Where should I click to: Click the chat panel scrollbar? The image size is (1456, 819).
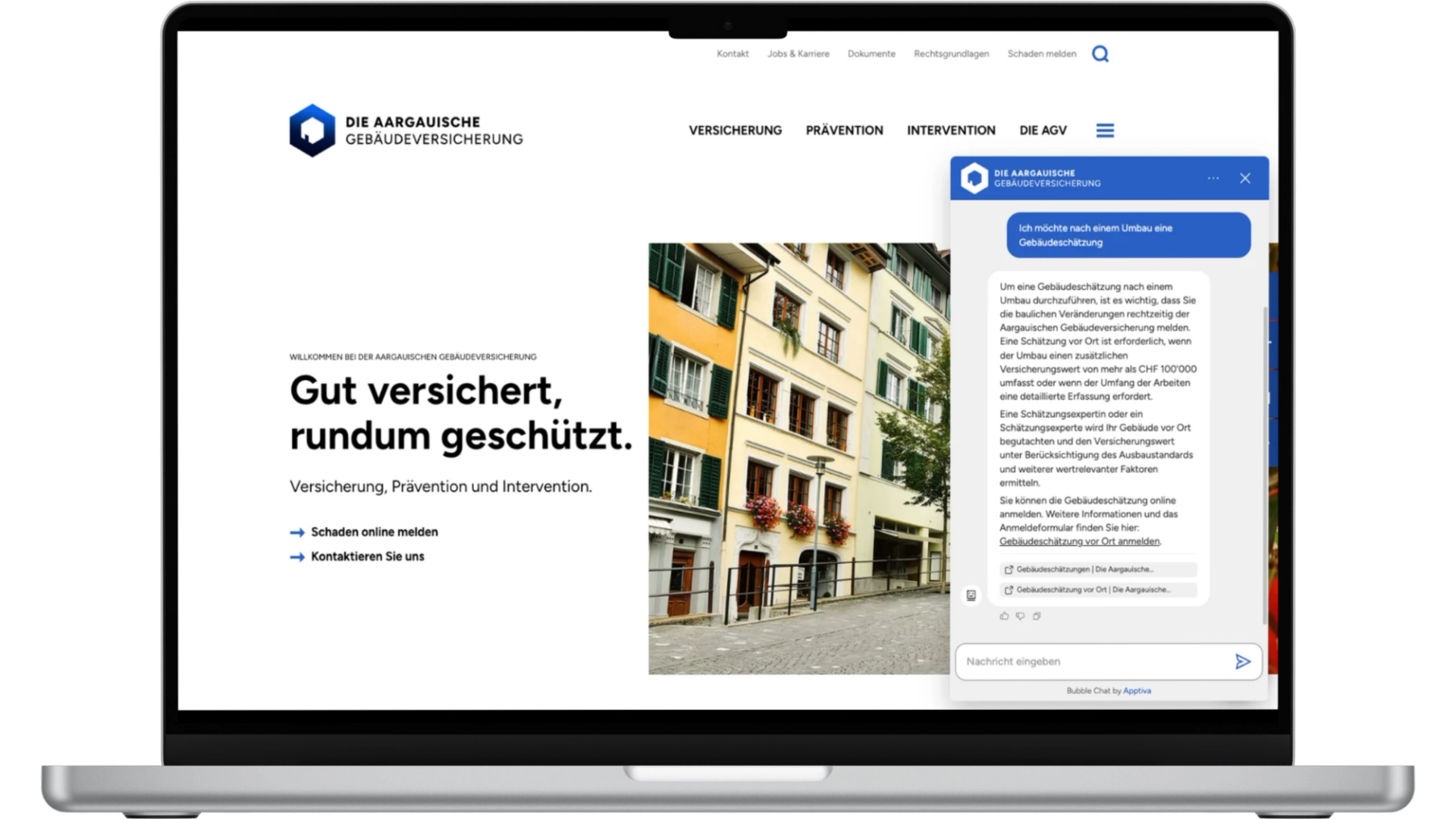tap(1265, 466)
